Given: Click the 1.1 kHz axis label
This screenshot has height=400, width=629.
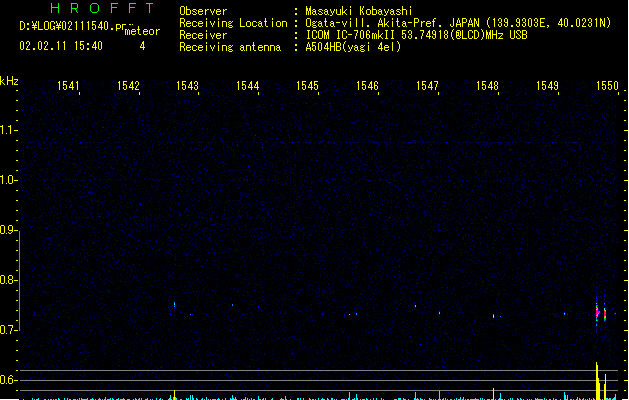Looking at the screenshot, I should point(8,130).
